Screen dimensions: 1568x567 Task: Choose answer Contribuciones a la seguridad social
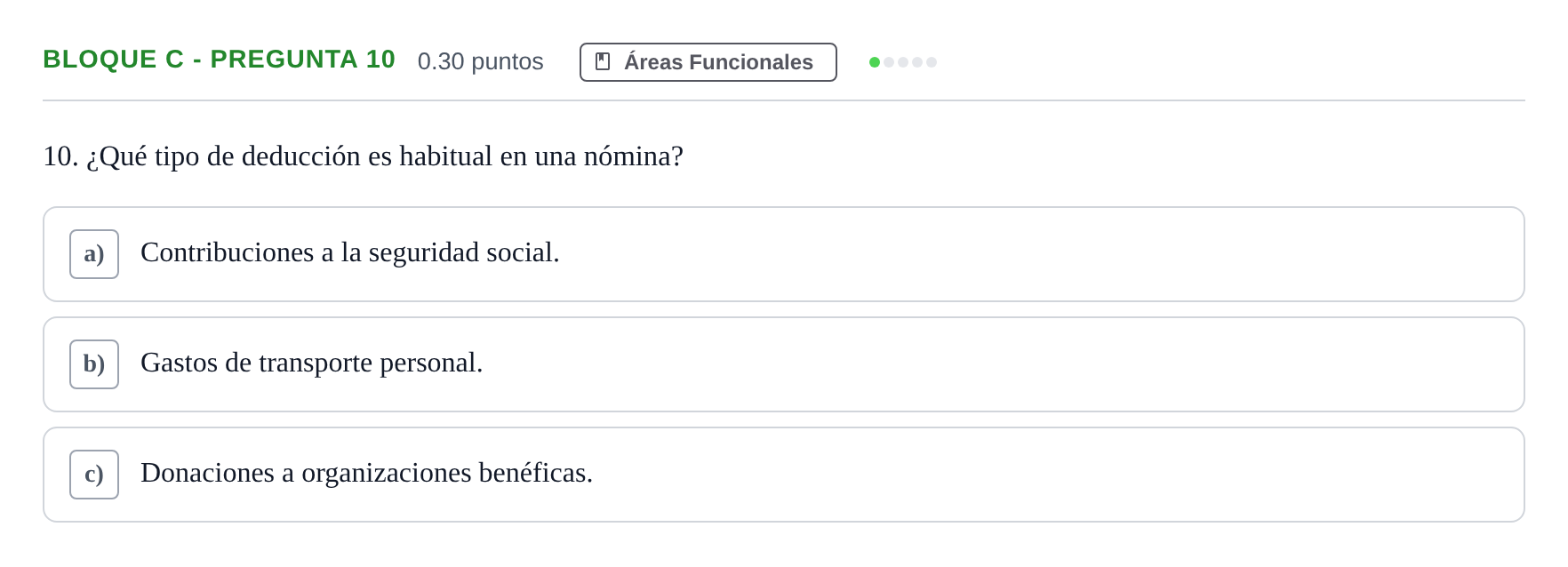click(350, 252)
